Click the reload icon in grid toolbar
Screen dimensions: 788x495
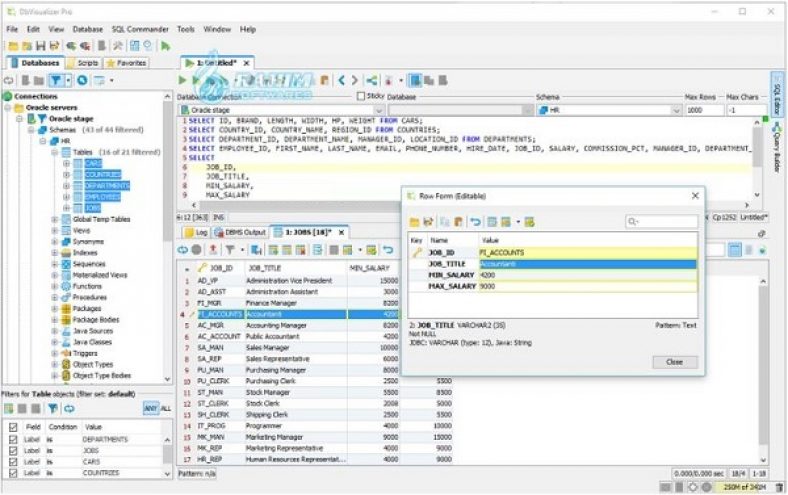point(183,249)
